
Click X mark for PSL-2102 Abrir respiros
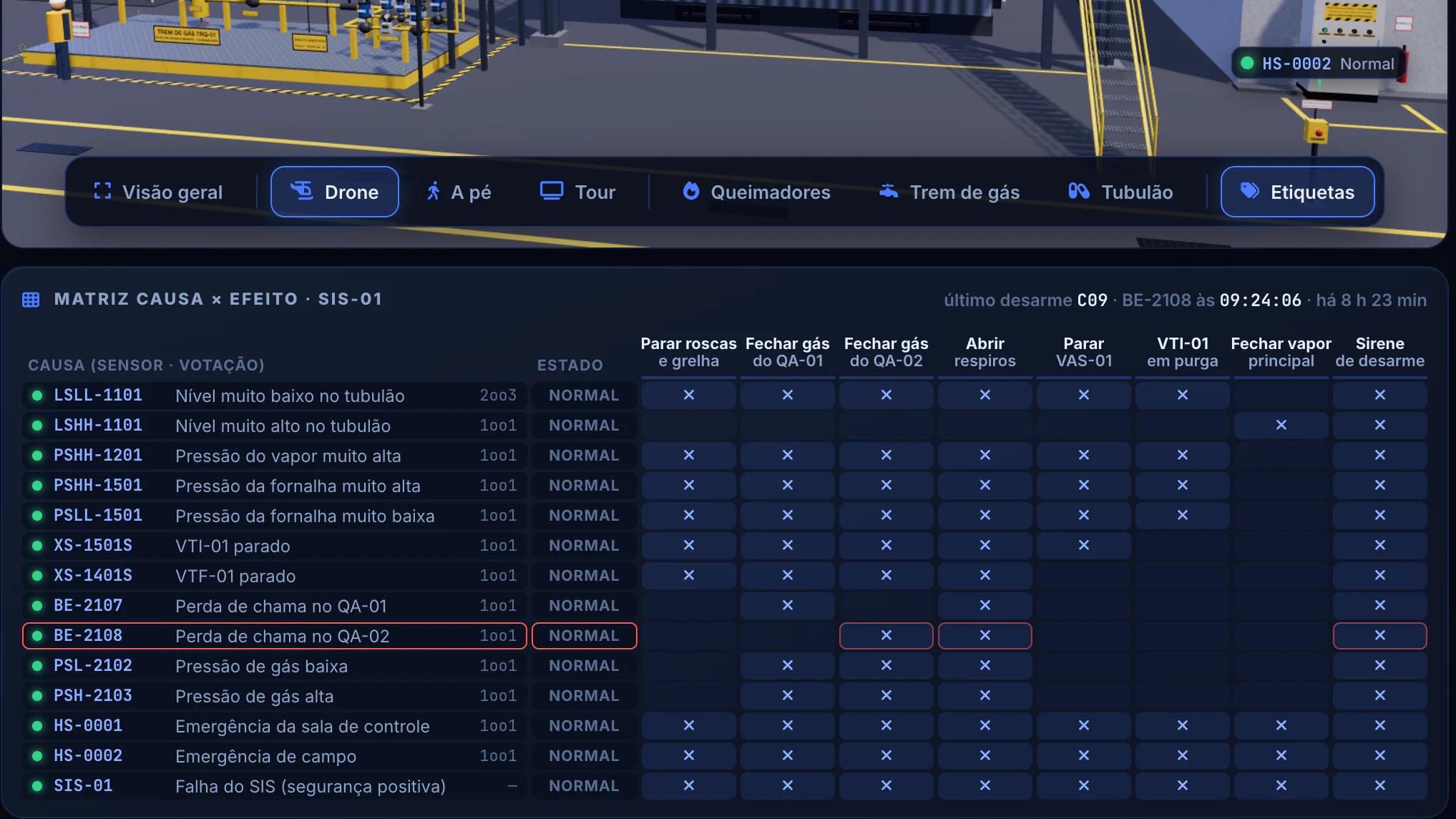click(985, 665)
